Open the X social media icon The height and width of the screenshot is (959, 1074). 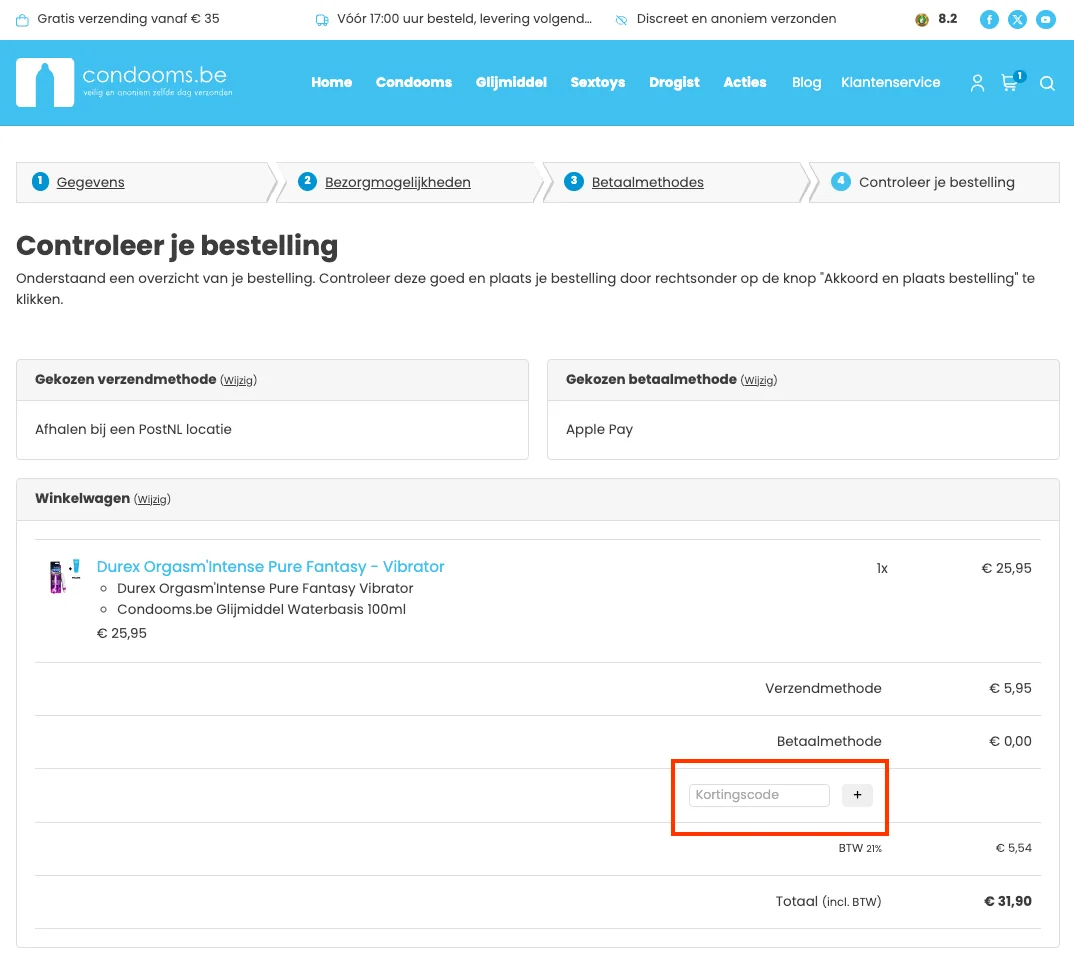click(x=1017, y=19)
